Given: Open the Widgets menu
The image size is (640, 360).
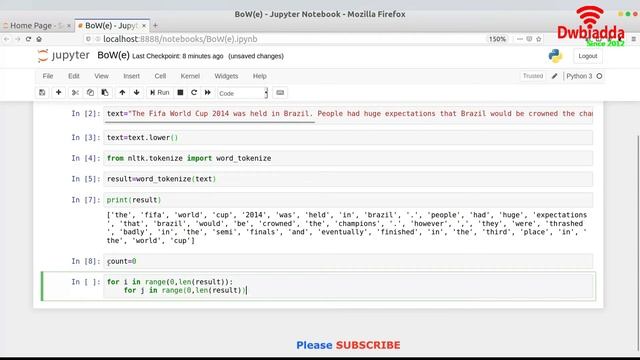Looking at the screenshot, I should coord(226,76).
